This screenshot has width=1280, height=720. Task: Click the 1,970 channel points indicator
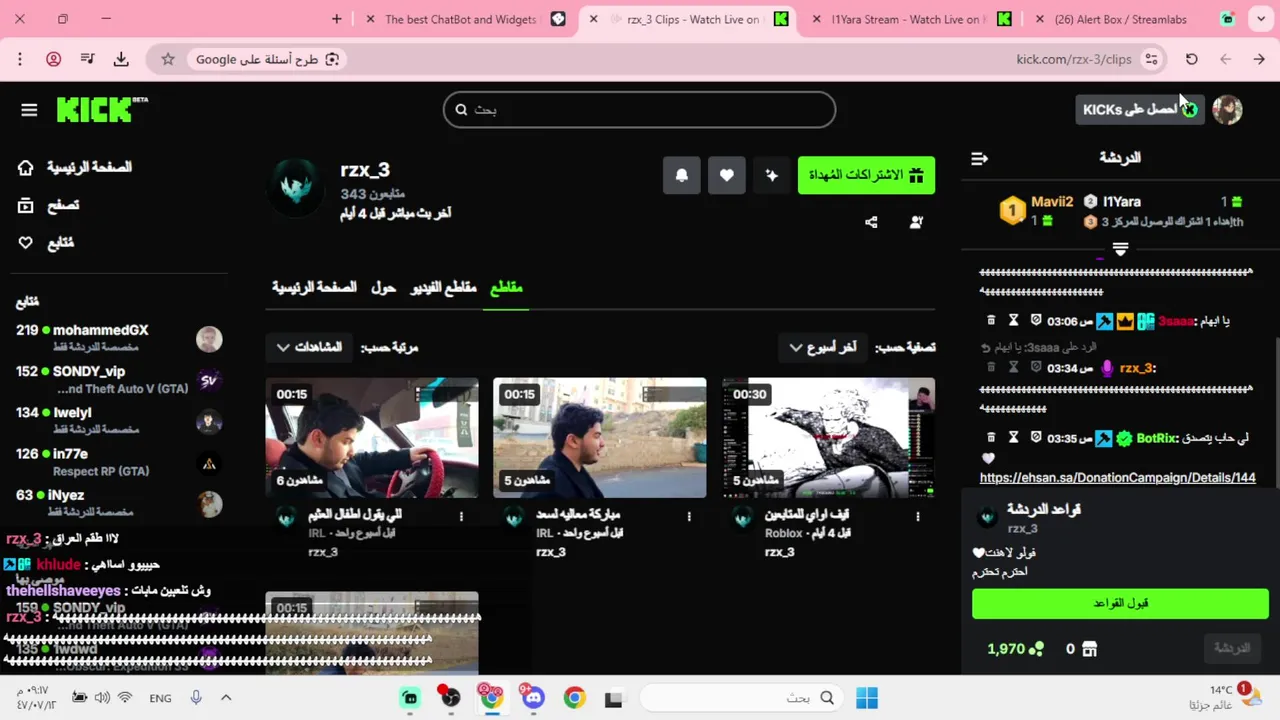1015,649
